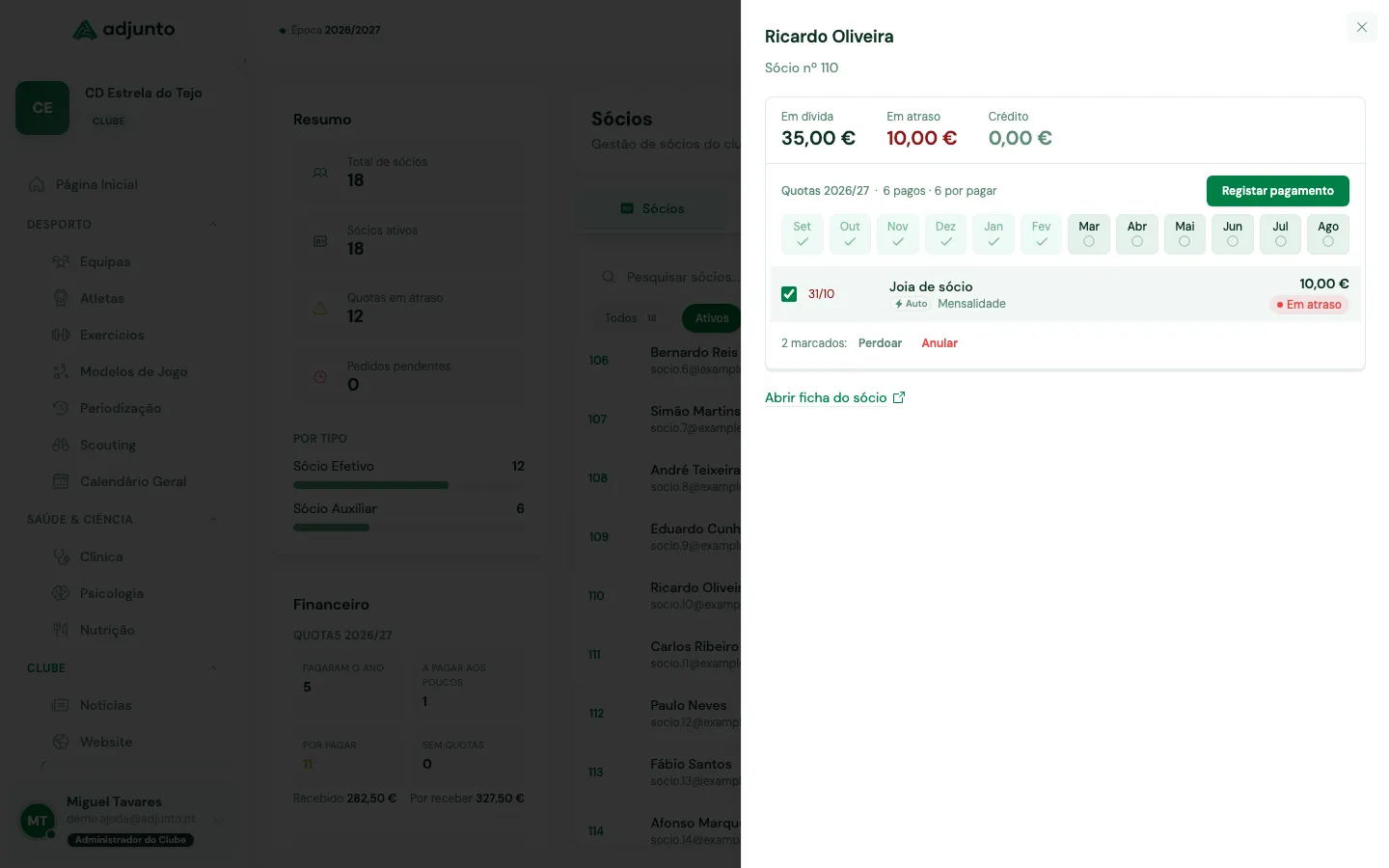
Task: Click the POR PAGAR card
Action: pos(348,757)
